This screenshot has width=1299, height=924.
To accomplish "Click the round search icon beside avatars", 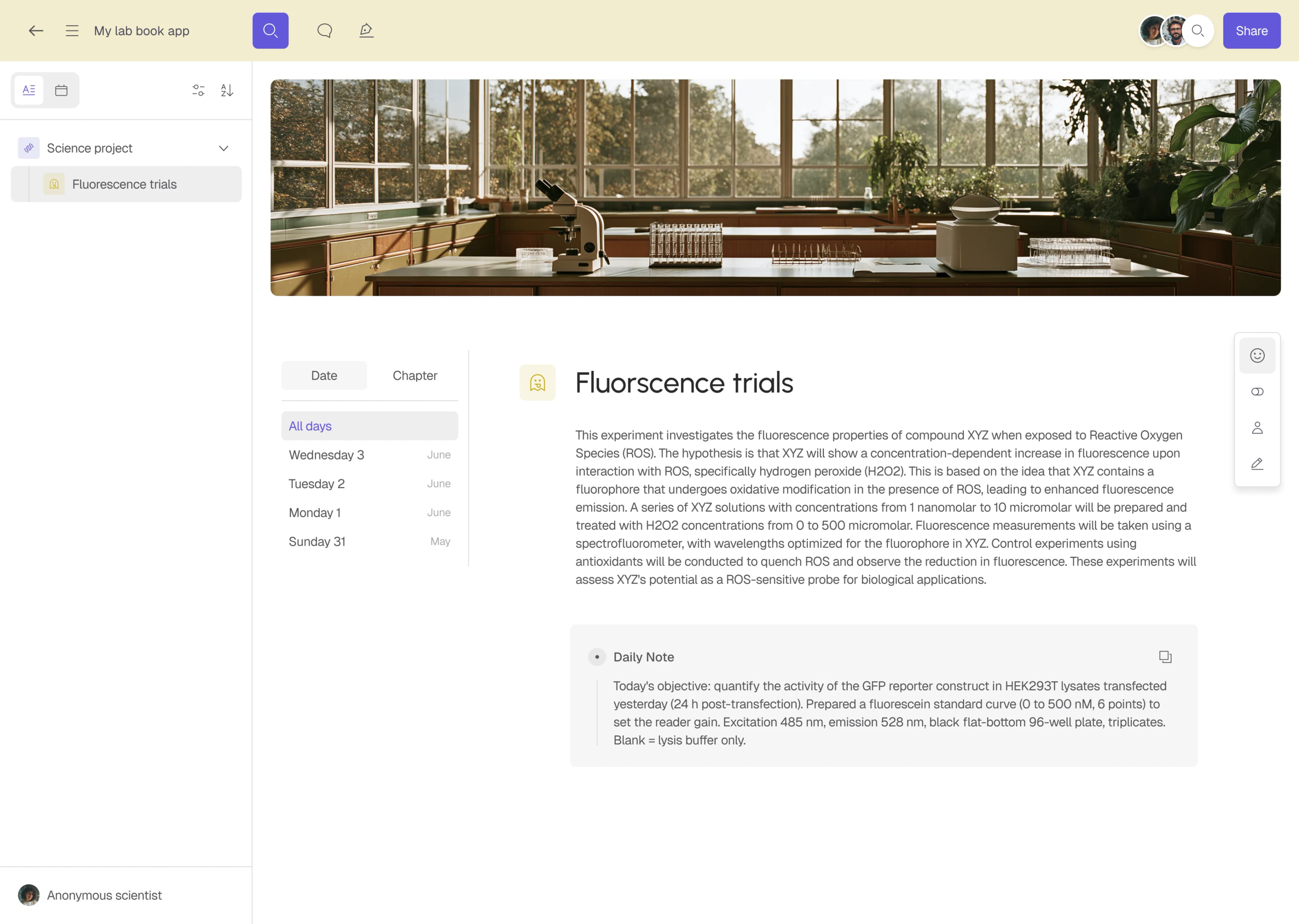I will click(1198, 31).
